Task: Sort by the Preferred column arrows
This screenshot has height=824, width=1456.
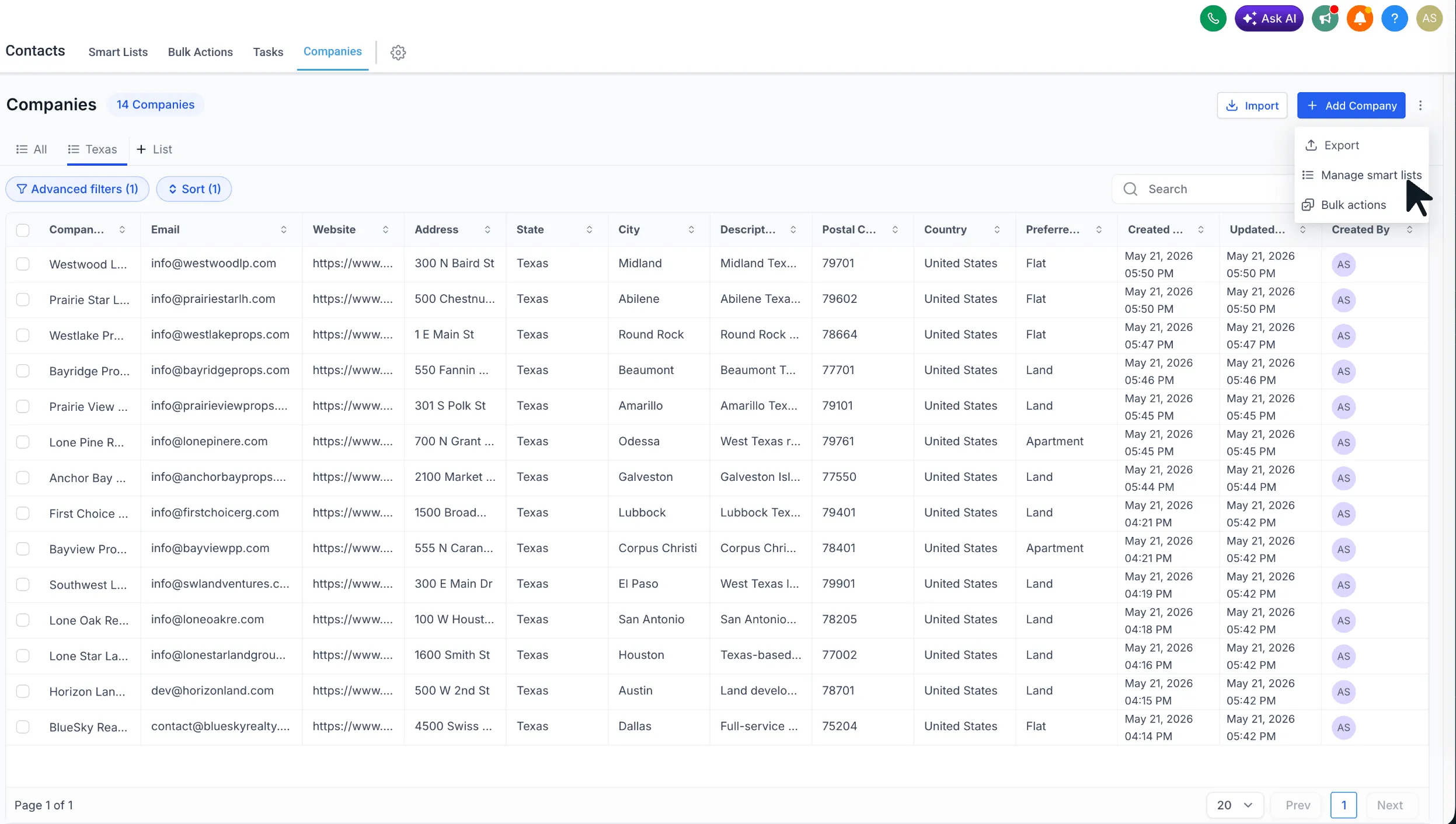Action: pyautogui.click(x=1099, y=230)
